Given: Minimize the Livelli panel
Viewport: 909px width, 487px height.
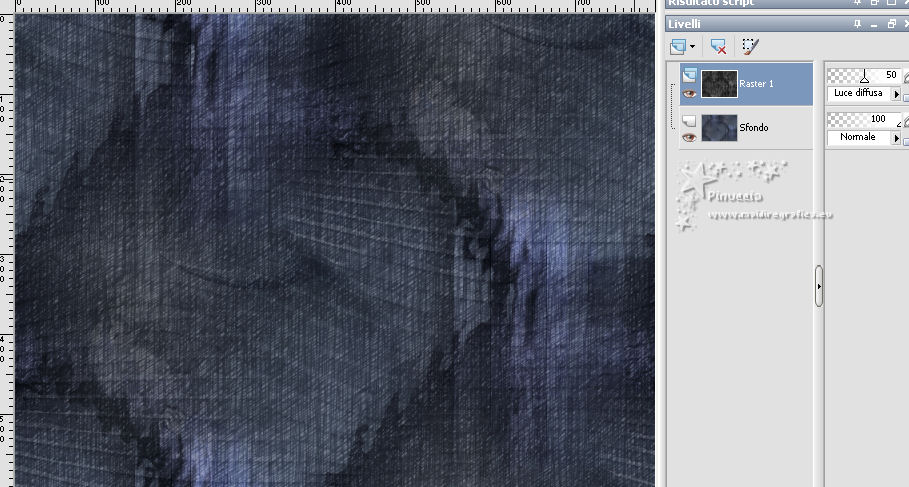Looking at the screenshot, I should pos(874,24).
